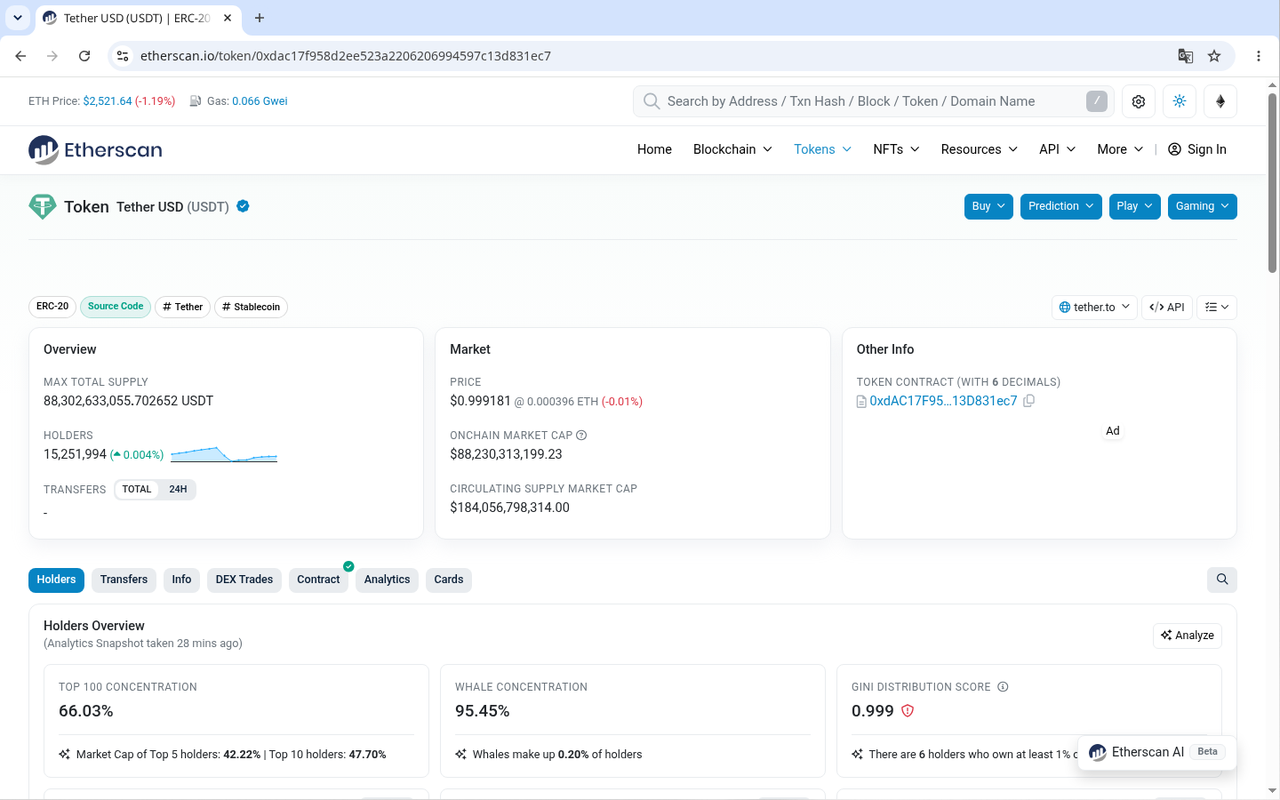Switch transfers to 24H
The width and height of the screenshot is (1280, 800).
tap(178, 490)
